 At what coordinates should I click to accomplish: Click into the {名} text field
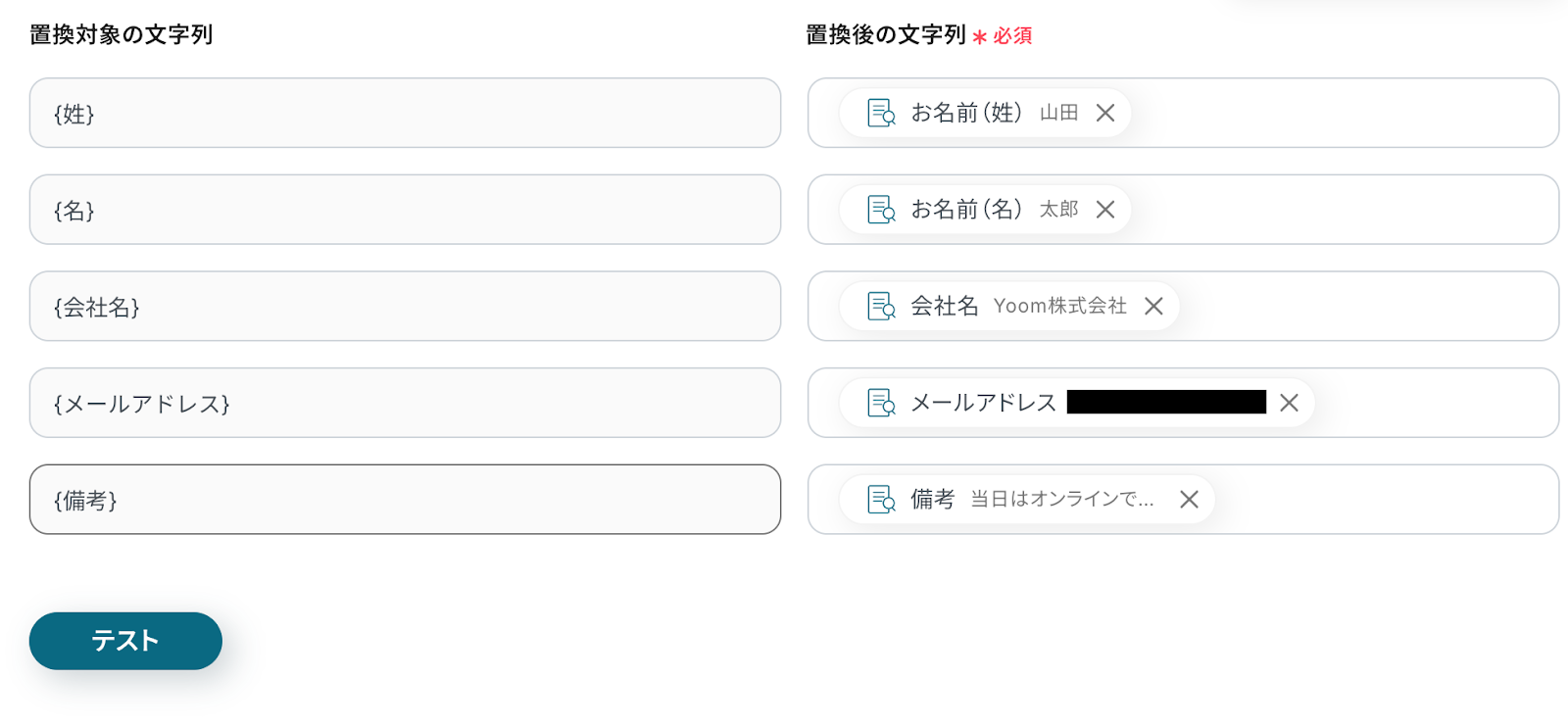405,210
